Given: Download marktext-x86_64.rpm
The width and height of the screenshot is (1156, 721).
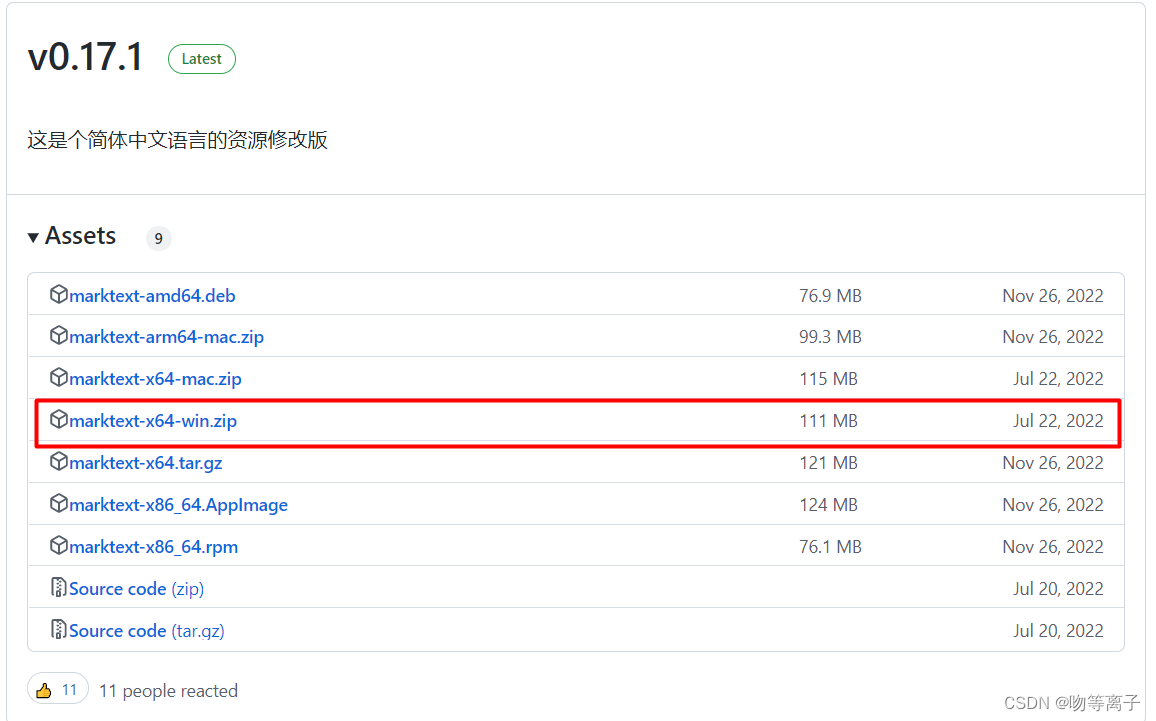Looking at the screenshot, I should point(153,547).
